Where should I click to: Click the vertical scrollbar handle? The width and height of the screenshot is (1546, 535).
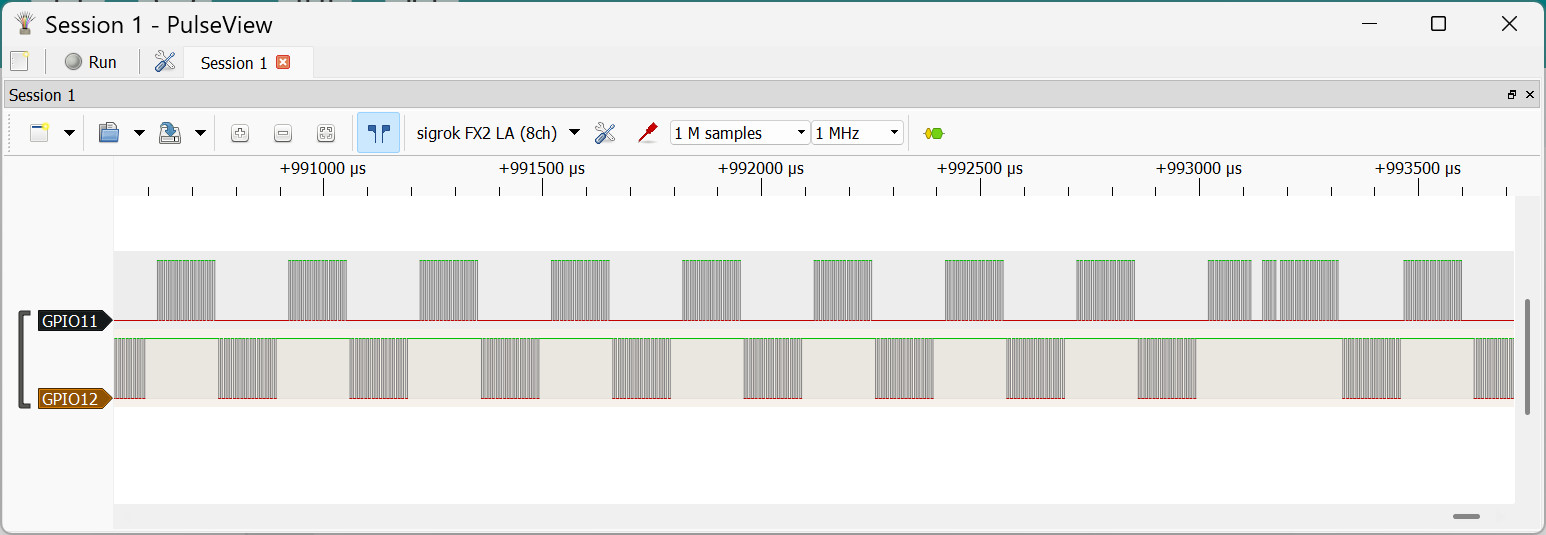[x=1527, y=356]
